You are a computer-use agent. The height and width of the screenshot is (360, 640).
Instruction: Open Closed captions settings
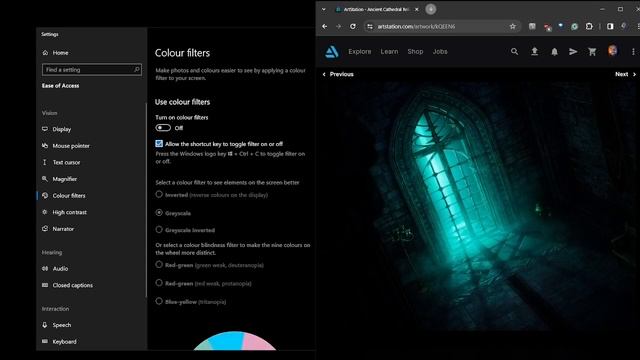pos(67,285)
